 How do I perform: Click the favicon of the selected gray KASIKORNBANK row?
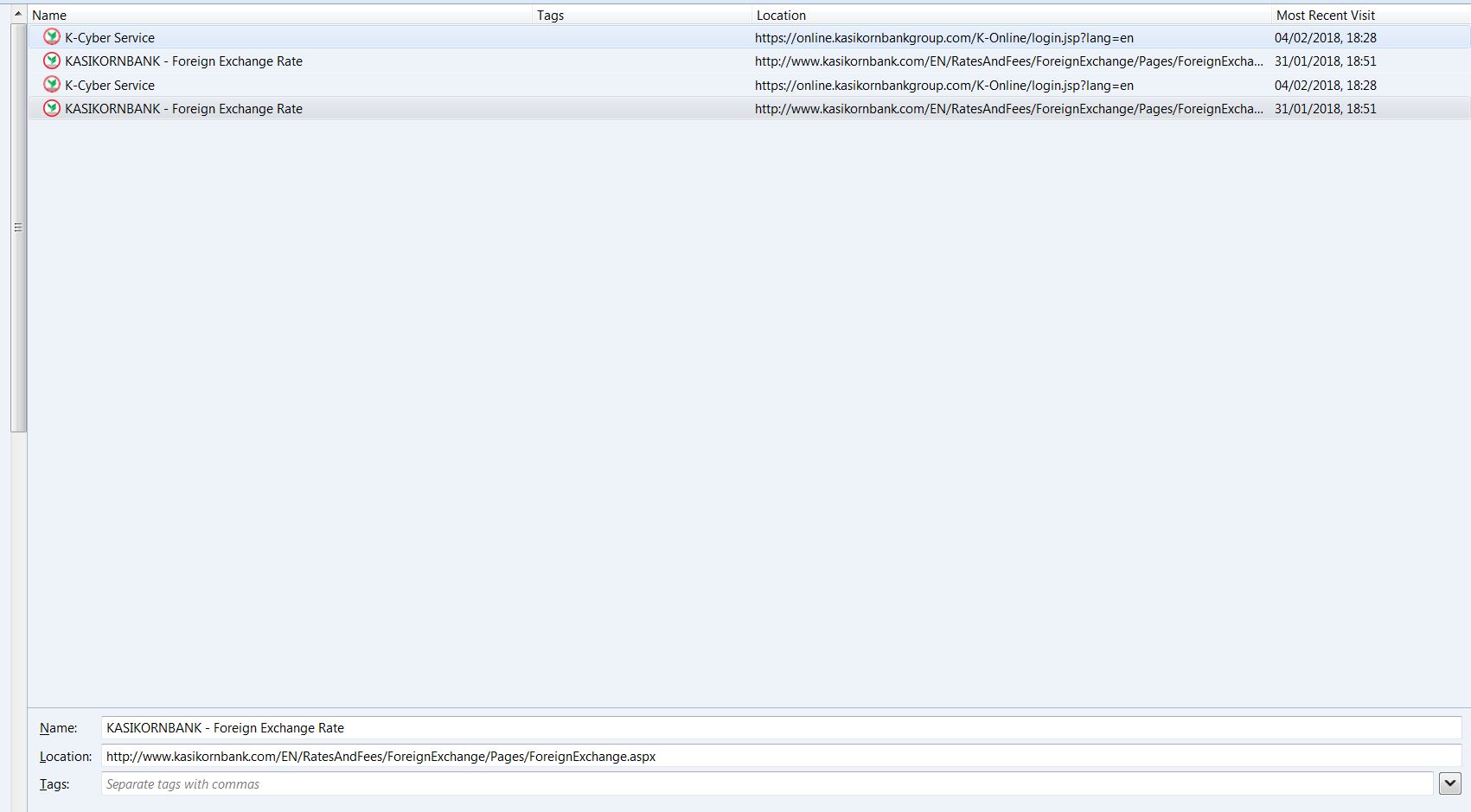52,108
